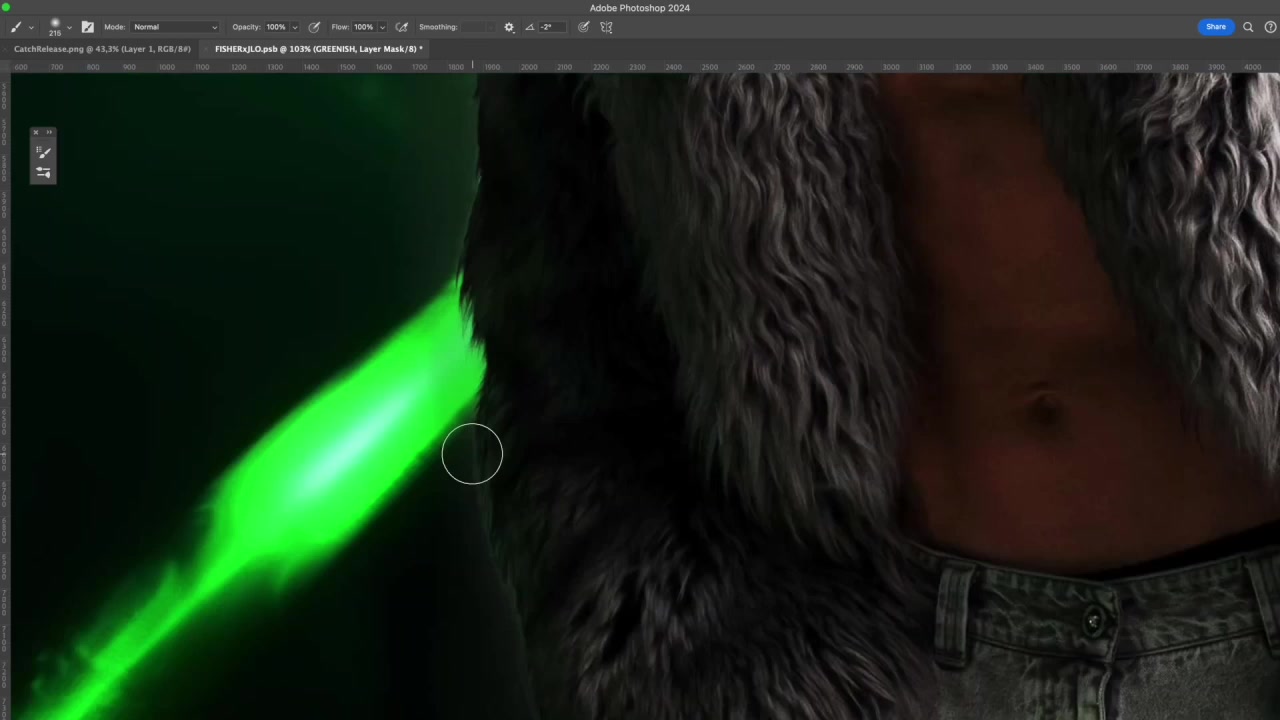Select the FISHERxJLO.psb document tab
This screenshot has width=1280, height=720.
tap(318, 49)
